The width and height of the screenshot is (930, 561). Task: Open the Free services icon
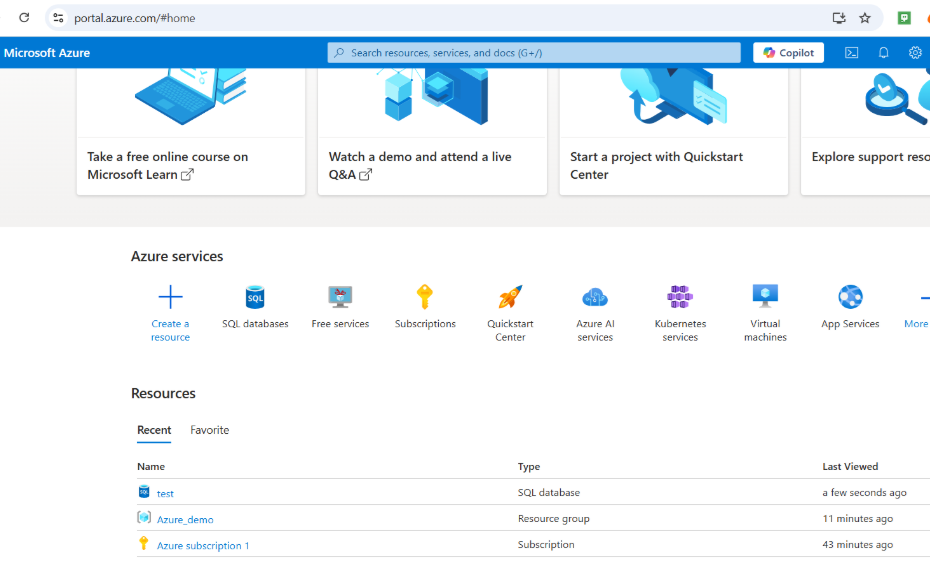pos(340,297)
